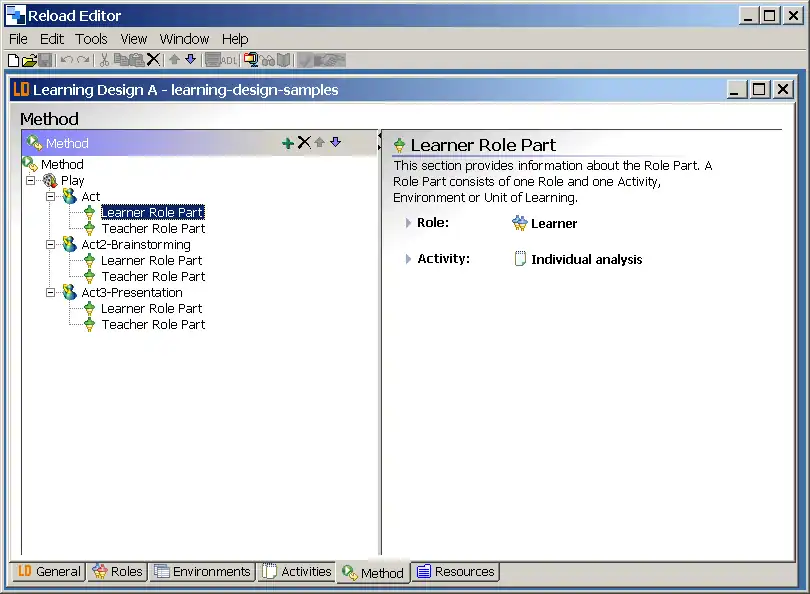The height and width of the screenshot is (594, 810).
Task: Expand the Activity section disclosure triangle
Action: (408, 259)
